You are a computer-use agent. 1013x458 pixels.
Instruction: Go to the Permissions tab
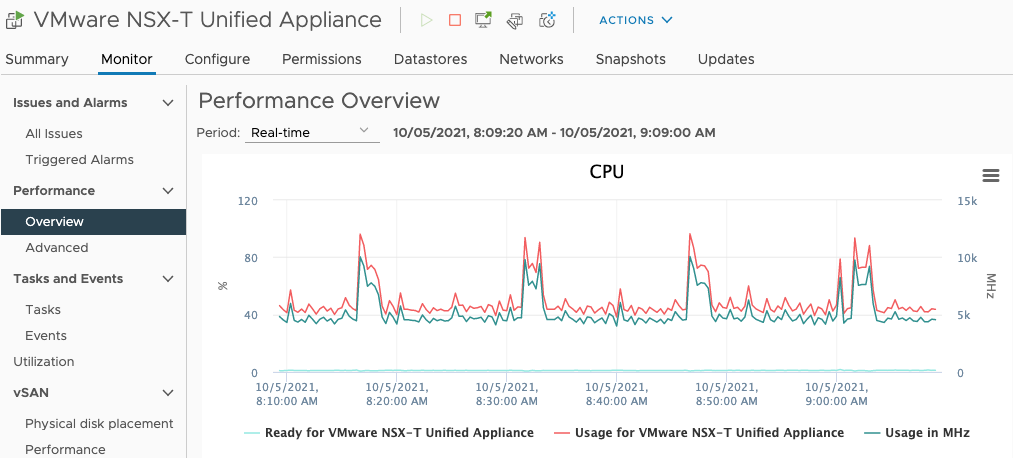point(322,59)
